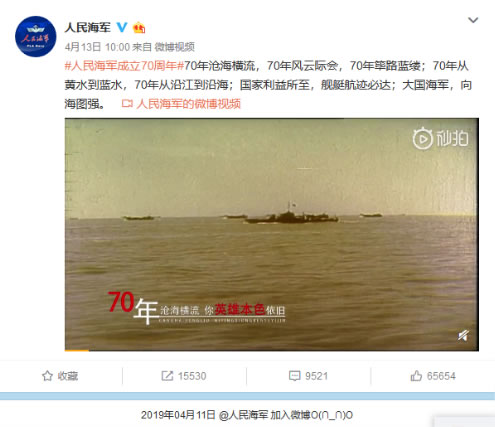Open the #人民海军成立70周年# hashtag topic
Image resolution: width=495 pixels, height=427 pixels.
[124, 66]
